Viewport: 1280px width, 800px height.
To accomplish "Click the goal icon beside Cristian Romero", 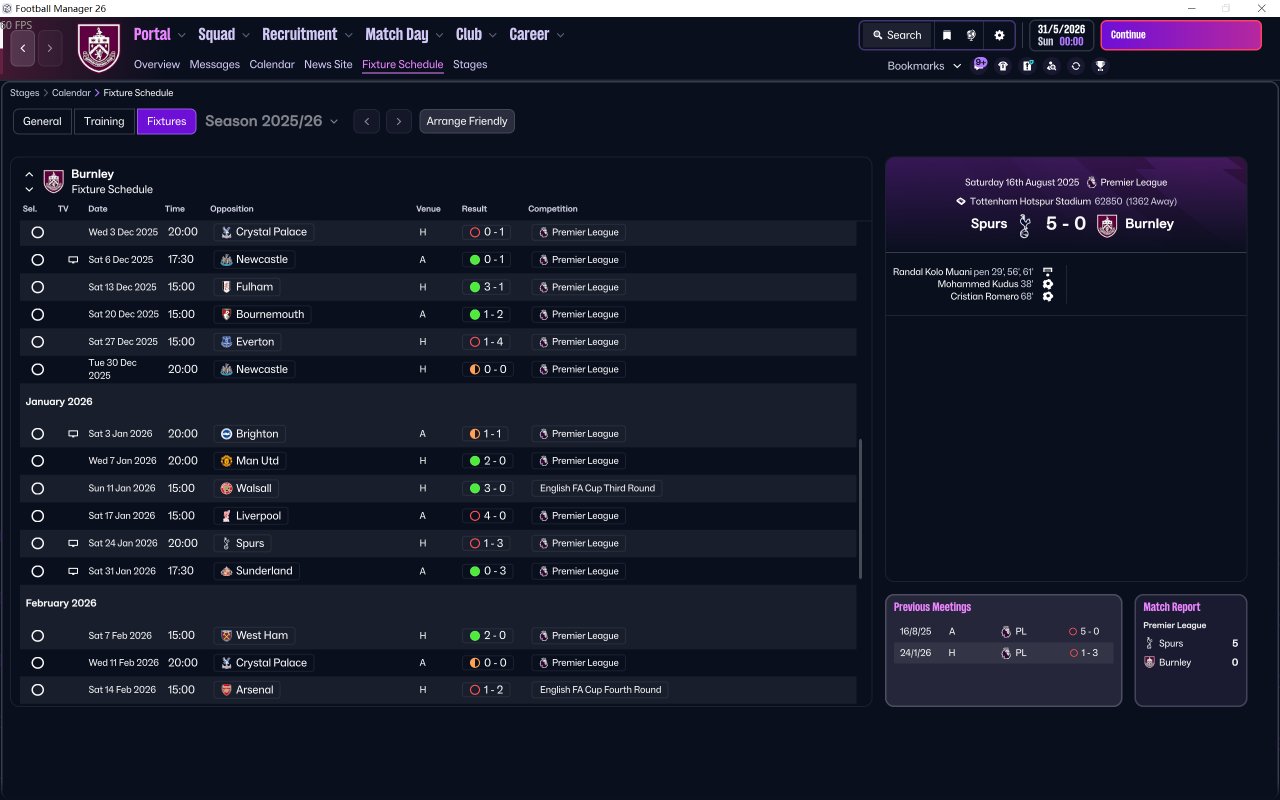I will click(1047, 297).
